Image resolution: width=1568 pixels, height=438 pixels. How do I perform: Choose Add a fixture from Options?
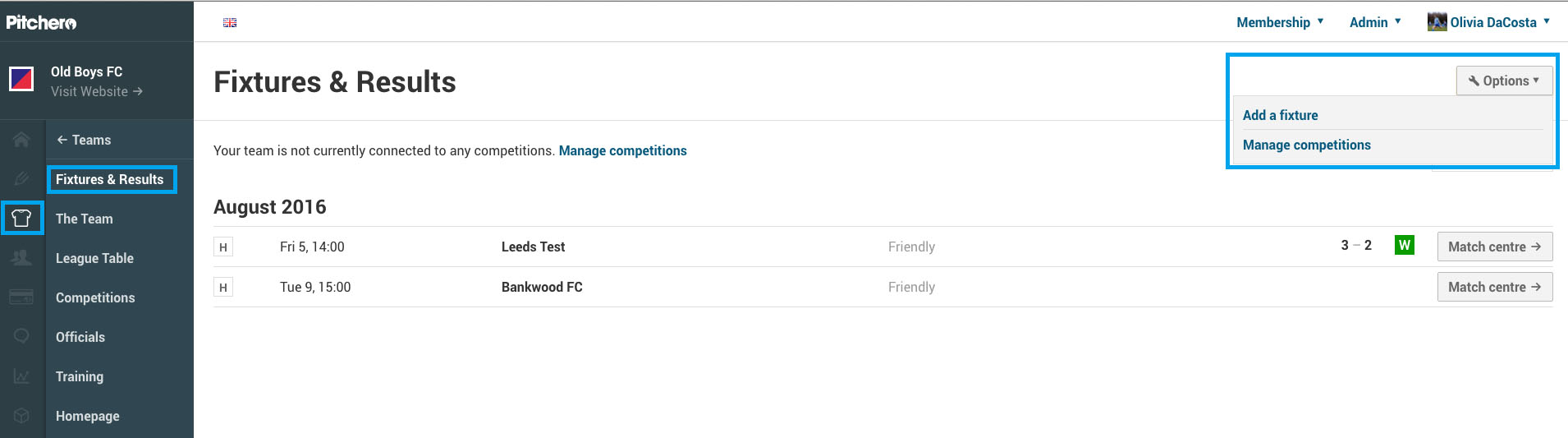tap(1280, 115)
